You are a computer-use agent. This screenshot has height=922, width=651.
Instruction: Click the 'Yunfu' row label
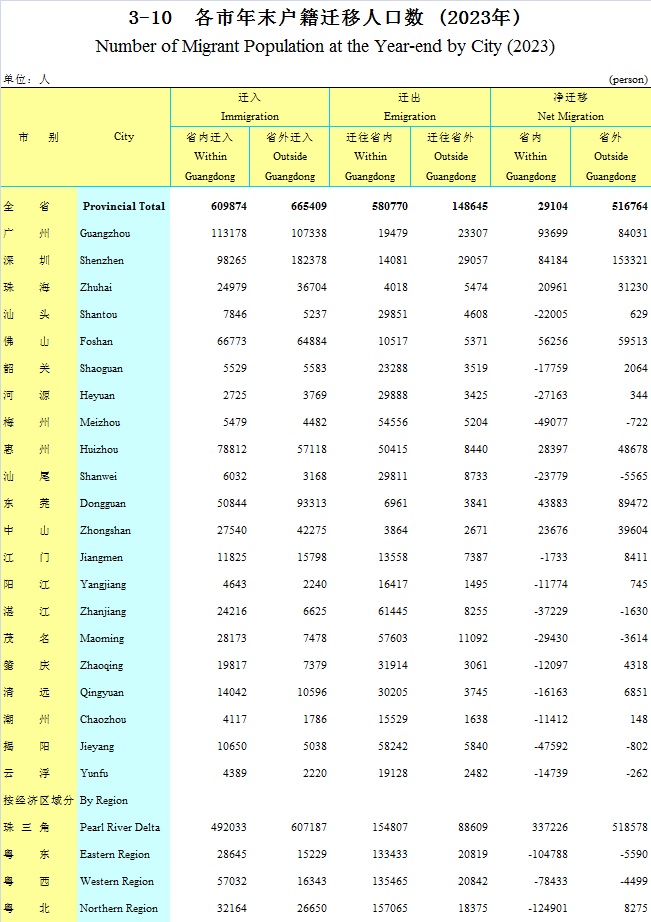tap(94, 774)
